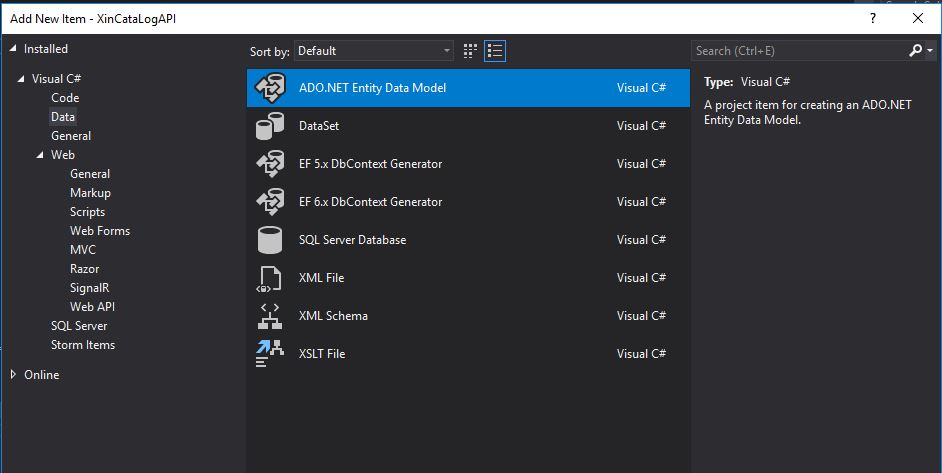Select the Scripts category
Image resolution: width=942 pixels, height=473 pixels.
(87, 212)
